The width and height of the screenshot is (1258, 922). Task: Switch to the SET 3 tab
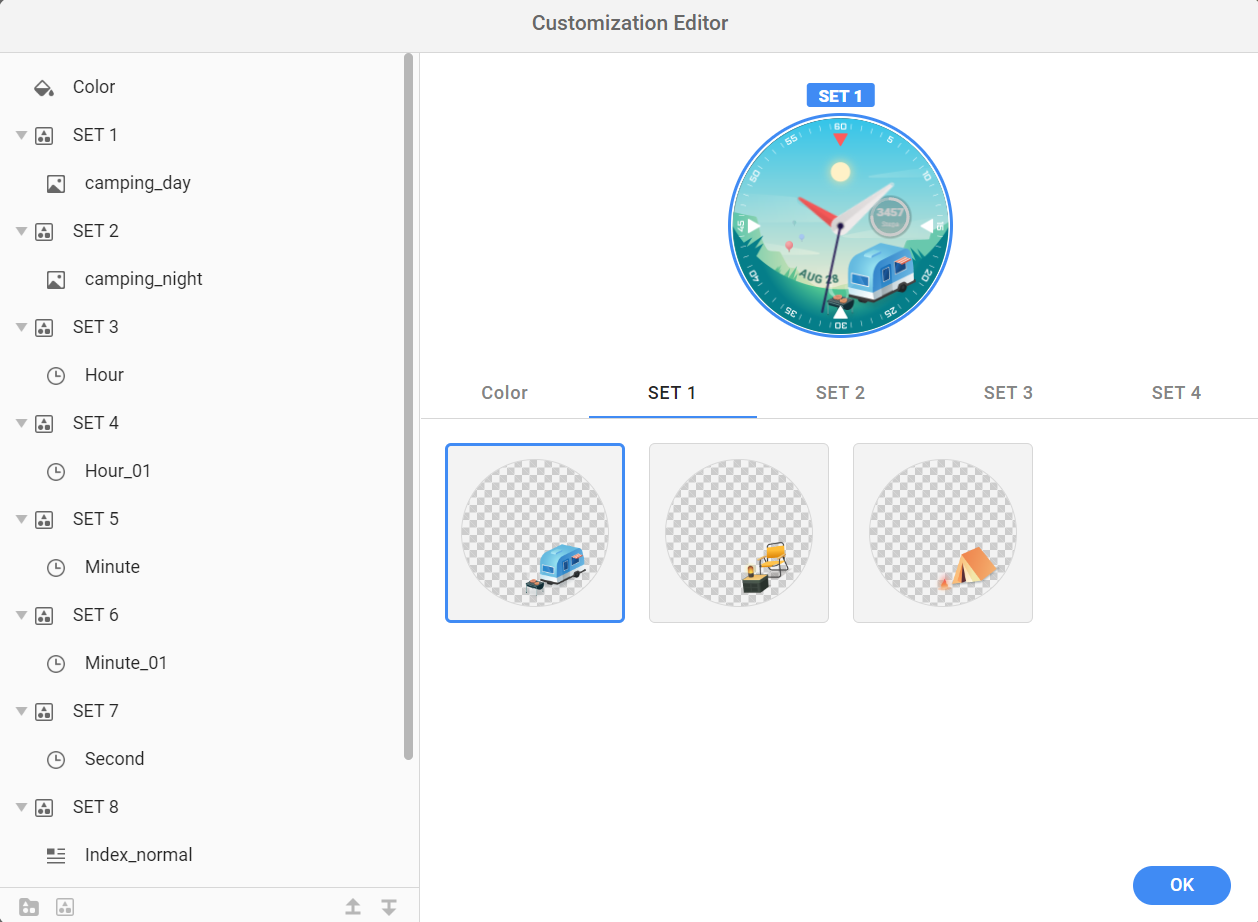(x=1008, y=393)
